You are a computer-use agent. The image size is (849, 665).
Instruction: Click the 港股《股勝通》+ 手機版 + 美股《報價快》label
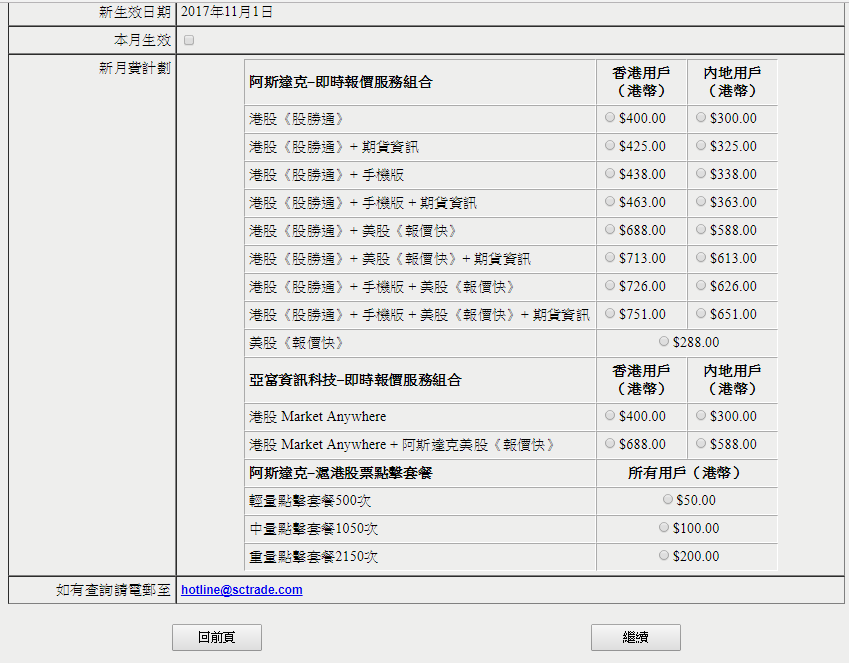point(383,287)
